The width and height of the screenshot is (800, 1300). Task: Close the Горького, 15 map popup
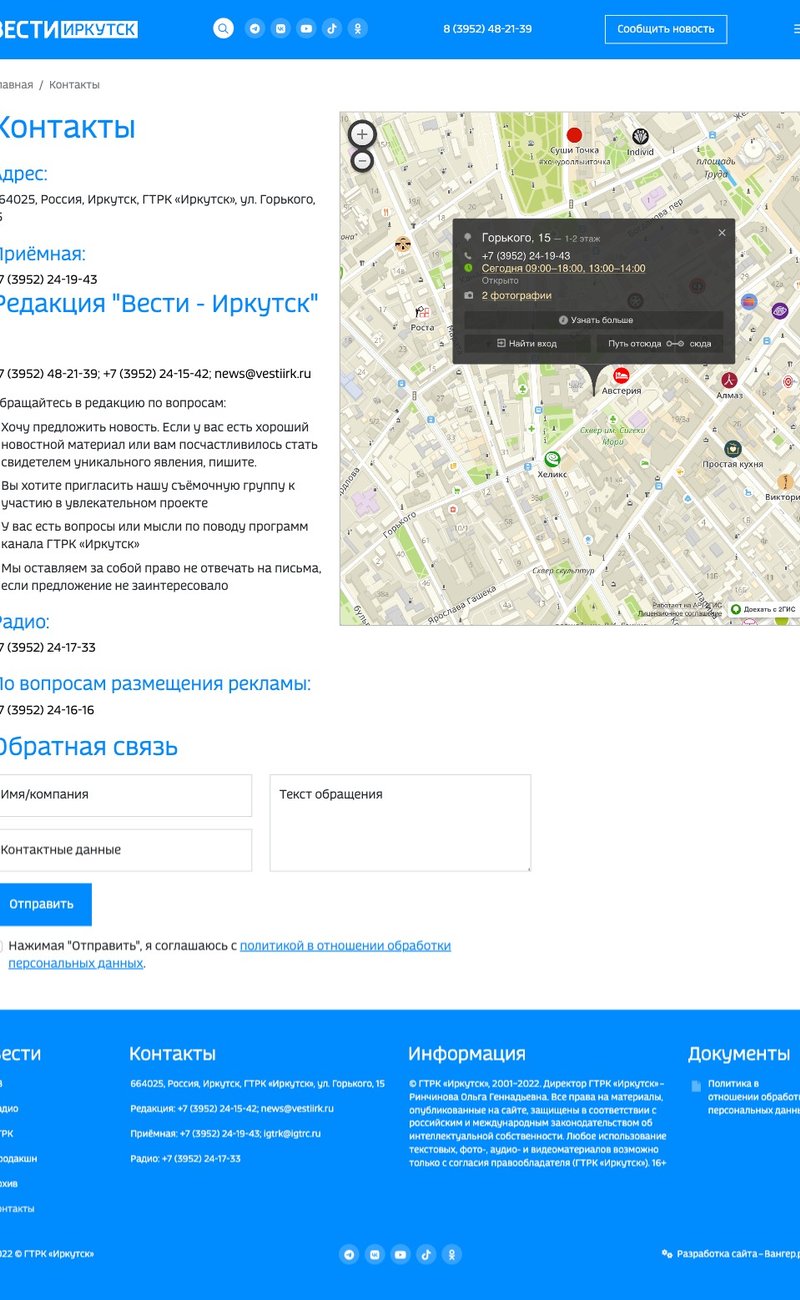tap(722, 232)
